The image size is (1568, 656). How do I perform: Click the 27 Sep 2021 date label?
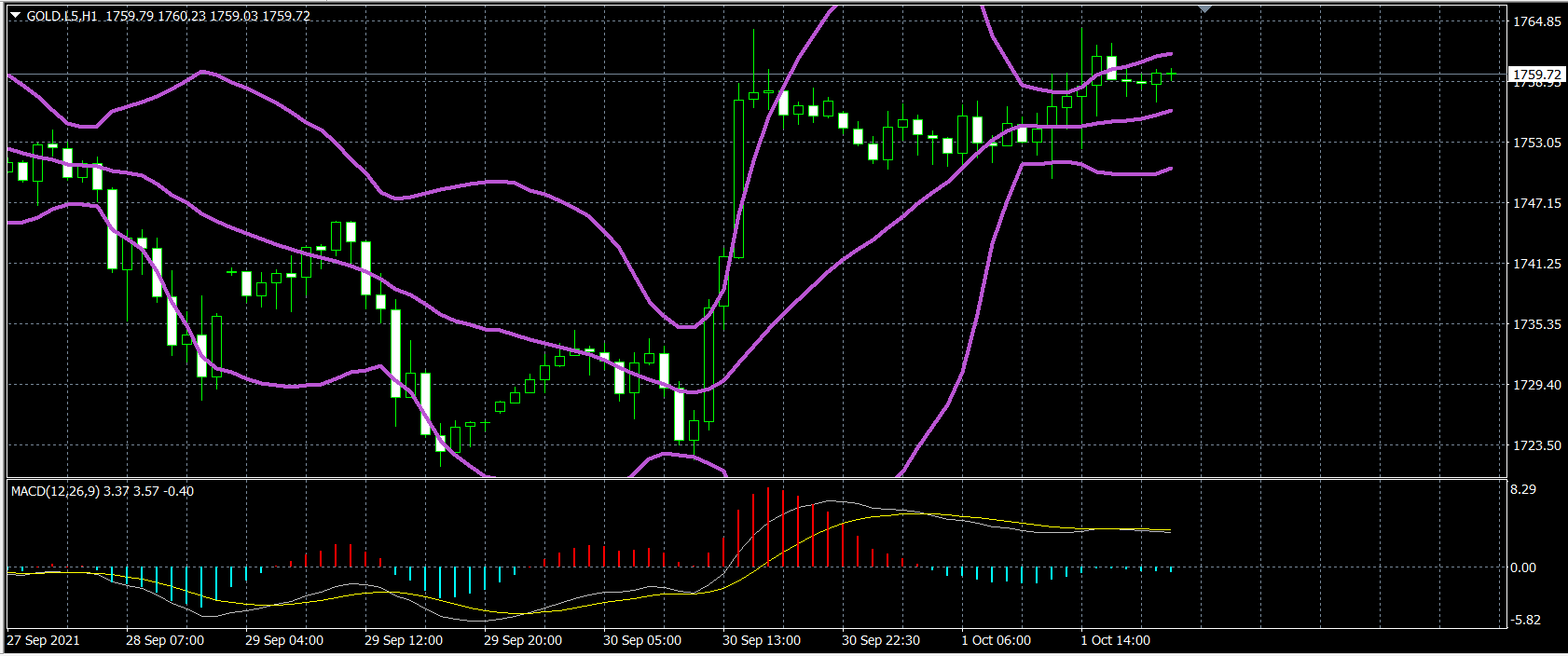click(x=43, y=640)
